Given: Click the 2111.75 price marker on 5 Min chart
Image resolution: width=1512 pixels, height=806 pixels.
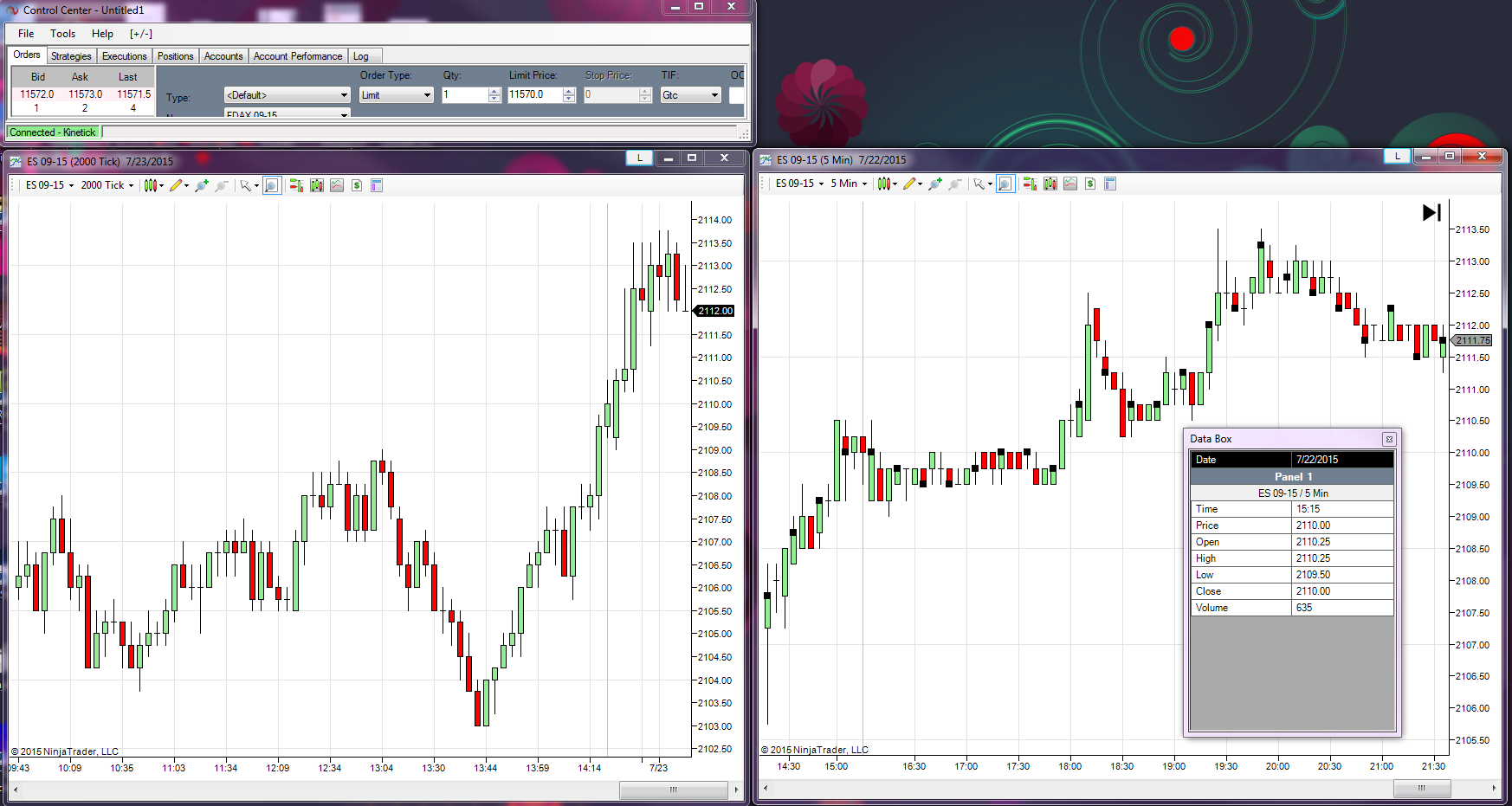Looking at the screenshot, I should coord(1472,340).
